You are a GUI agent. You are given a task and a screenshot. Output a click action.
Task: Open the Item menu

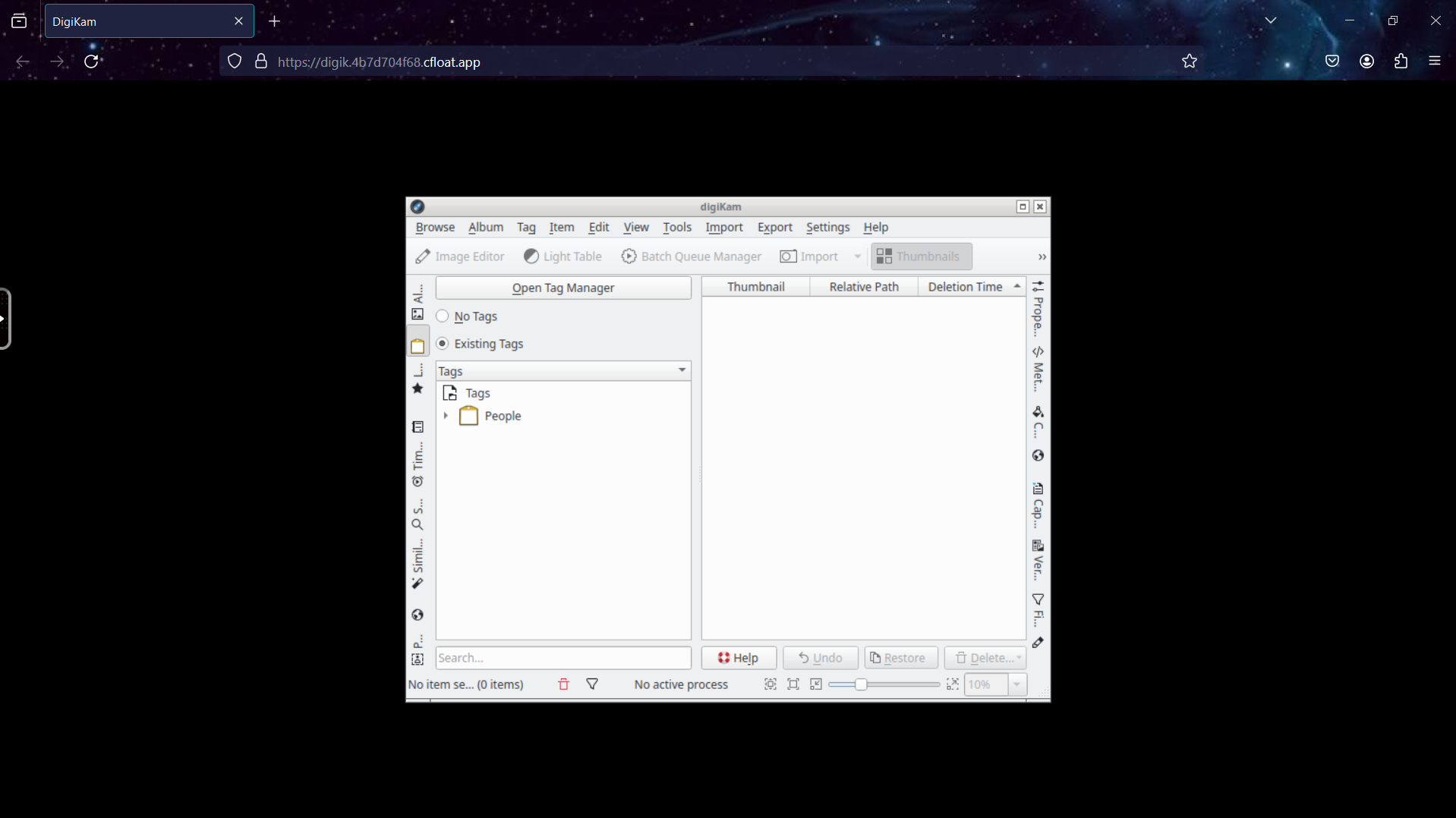(x=562, y=227)
